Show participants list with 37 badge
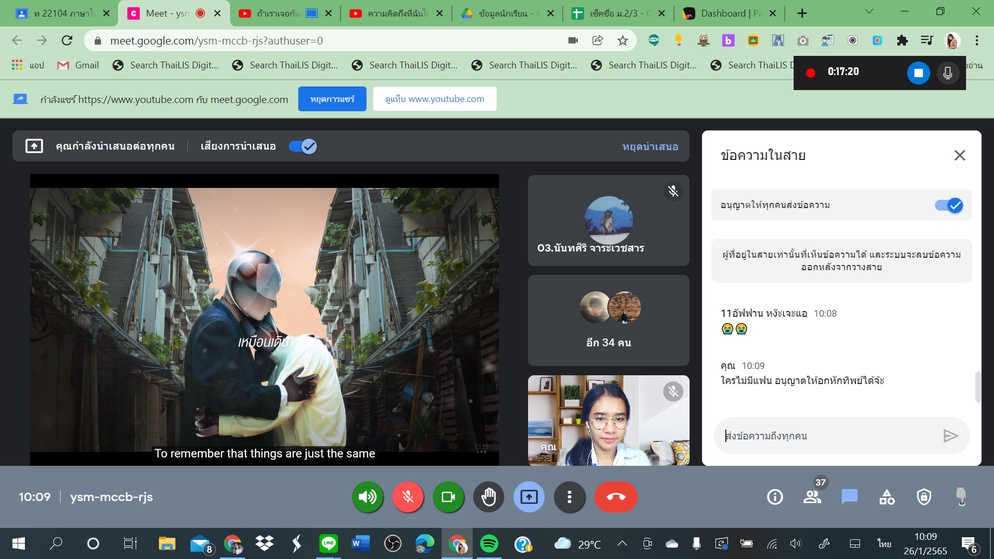This screenshot has width=994, height=559. point(813,496)
